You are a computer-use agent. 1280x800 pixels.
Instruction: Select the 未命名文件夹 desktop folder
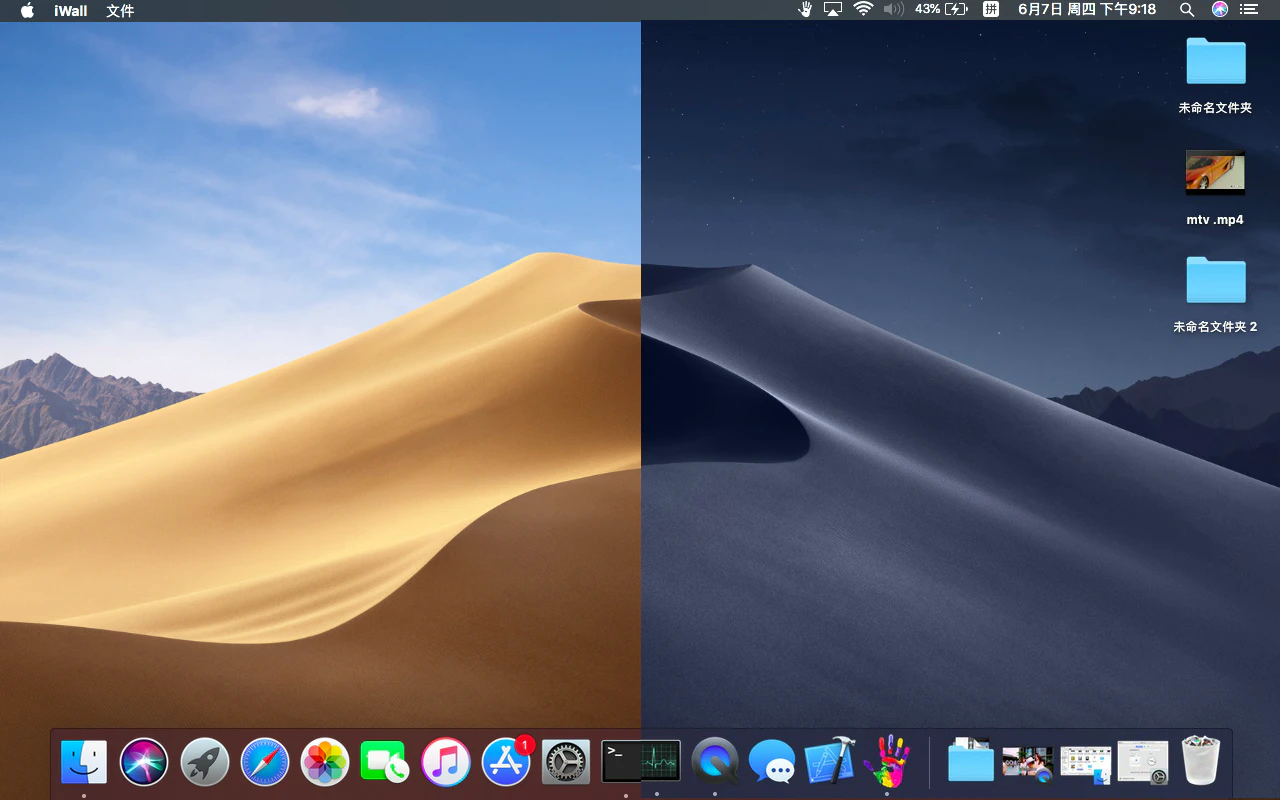(x=1216, y=76)
